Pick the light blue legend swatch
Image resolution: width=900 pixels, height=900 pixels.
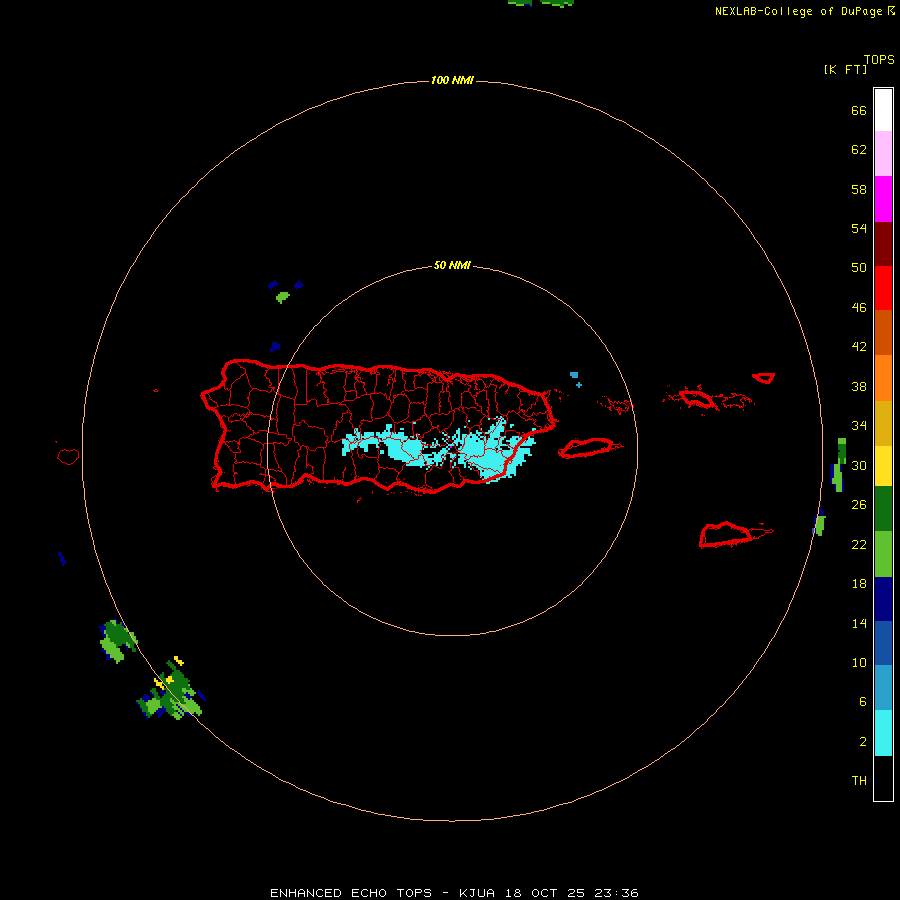coord(883,688)
